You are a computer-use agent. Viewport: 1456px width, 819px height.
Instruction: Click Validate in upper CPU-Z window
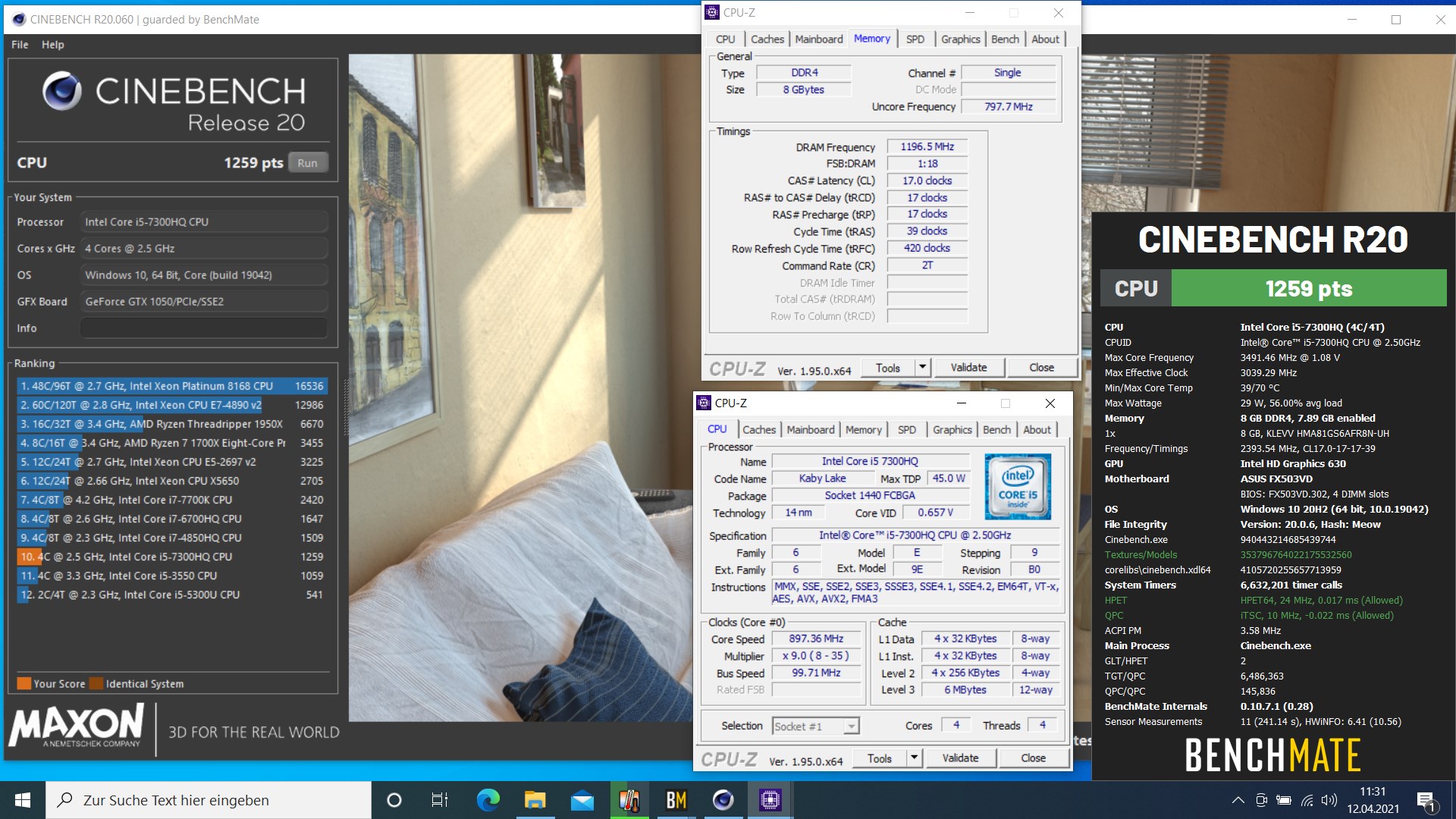click(x=968, y=368)
